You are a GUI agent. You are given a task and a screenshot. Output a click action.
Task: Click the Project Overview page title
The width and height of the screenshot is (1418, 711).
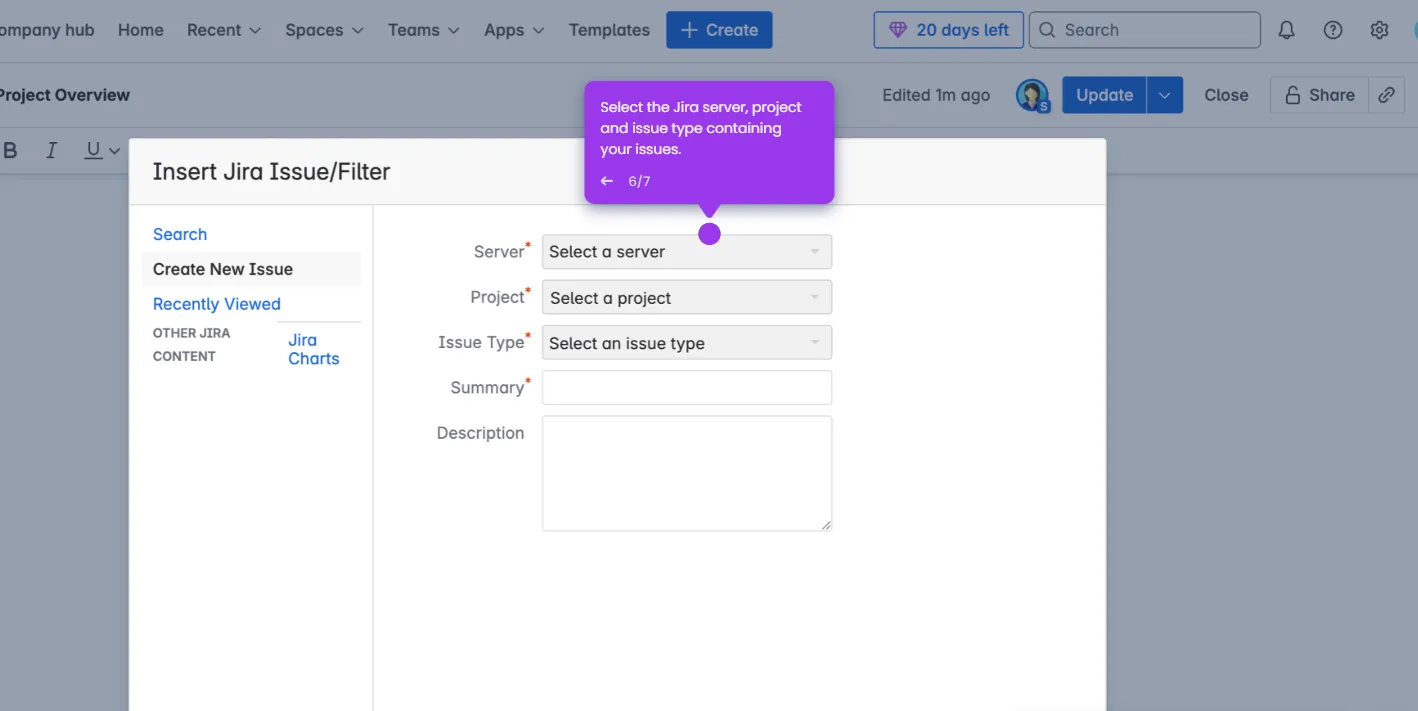click(x=65, y=95)
